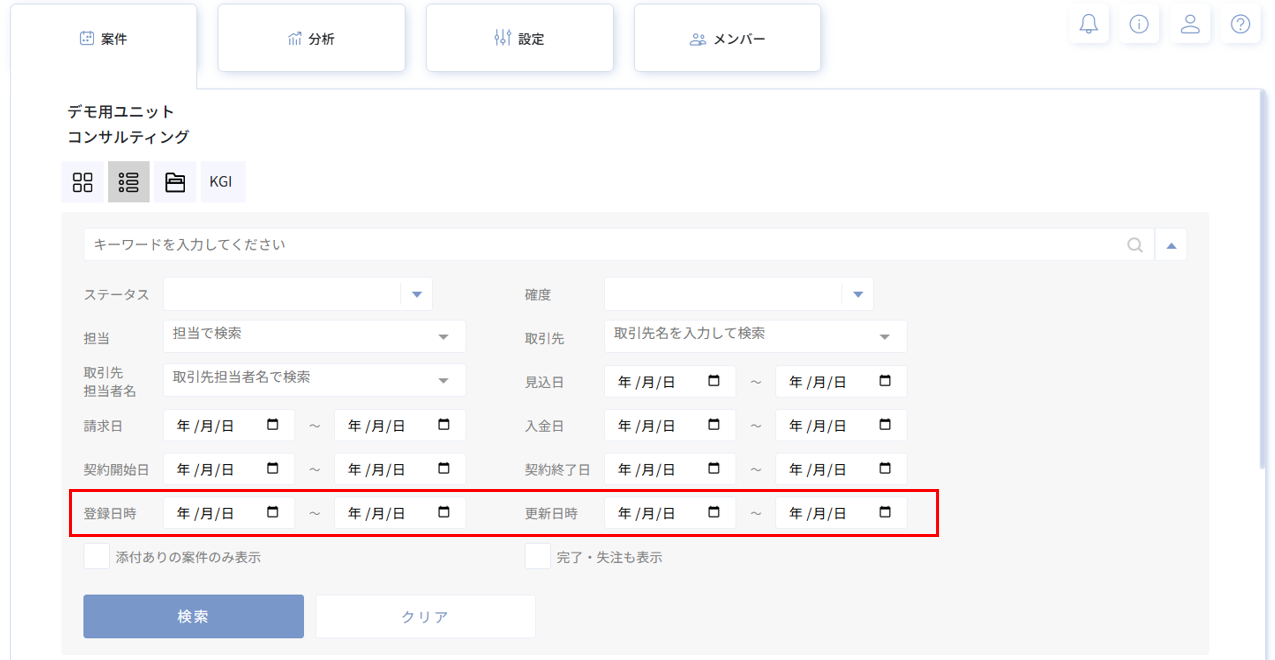
Task: Expand the 確度 dropdown
Action: tap(858, 294)
